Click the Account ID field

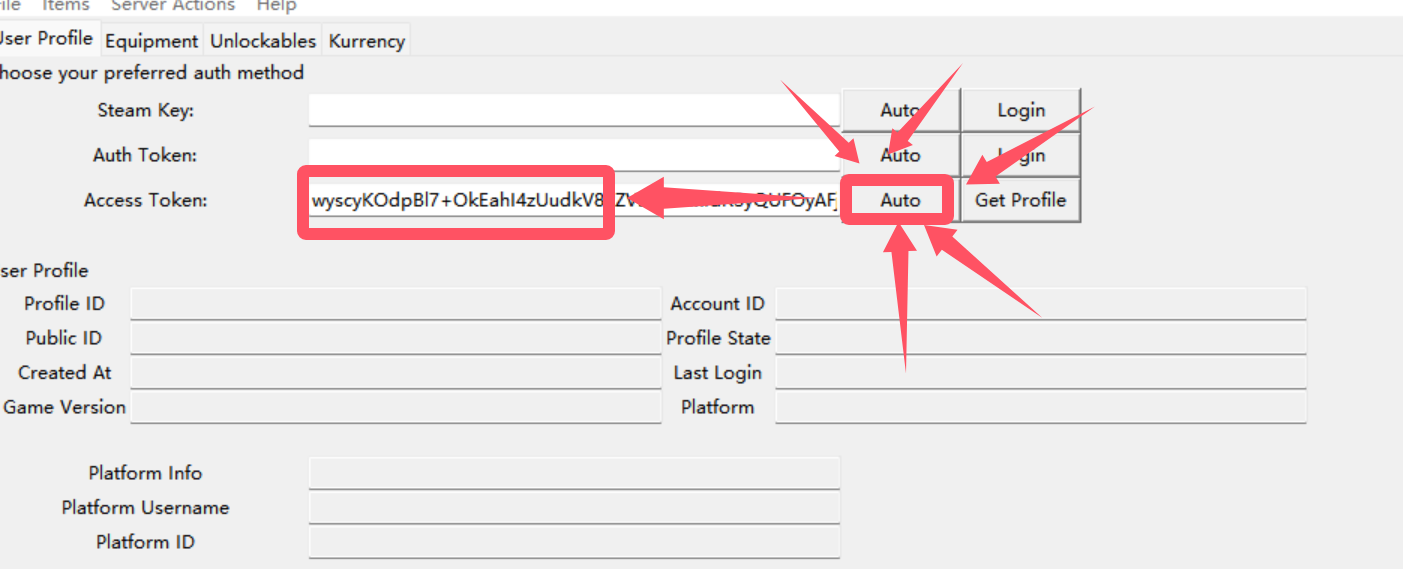point(1040,304)
